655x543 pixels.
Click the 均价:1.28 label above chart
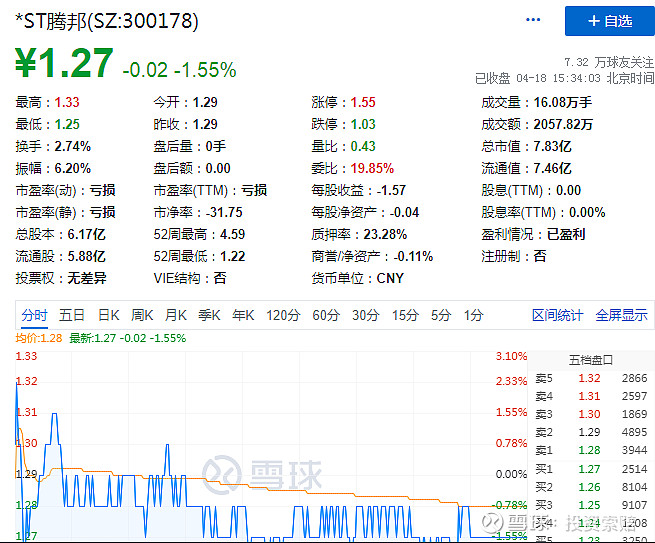(x=38, y=338)
